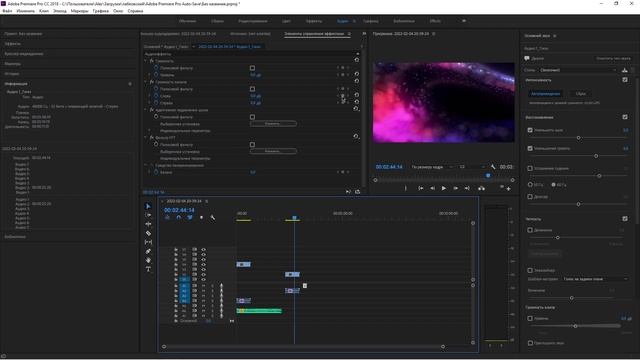This screenshot has height=360, width=640.
Task: Step back one frame in program monitor
Action: (432, 188)
